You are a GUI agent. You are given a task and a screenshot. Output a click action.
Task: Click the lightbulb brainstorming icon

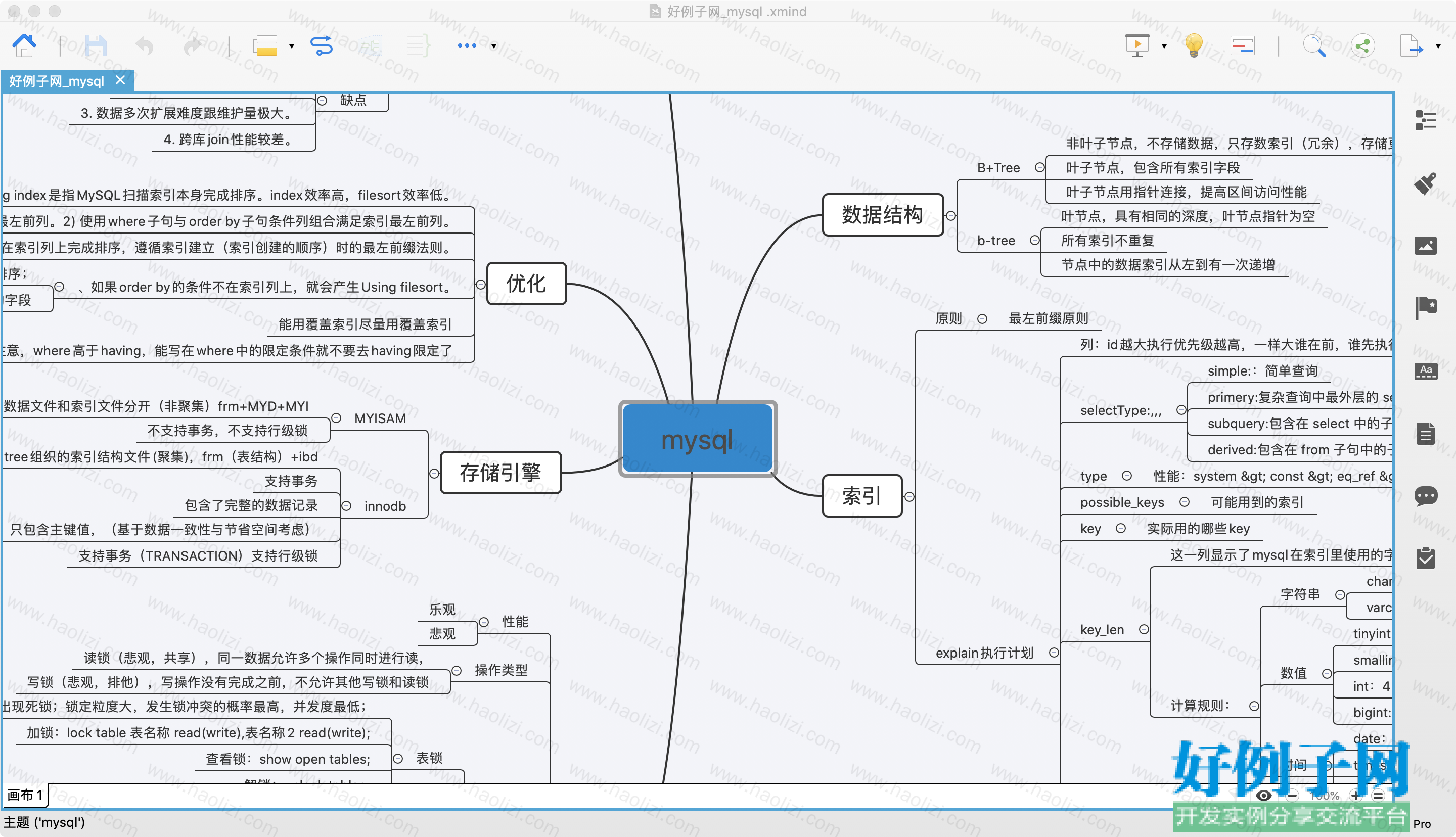[x=1194, y=45]
